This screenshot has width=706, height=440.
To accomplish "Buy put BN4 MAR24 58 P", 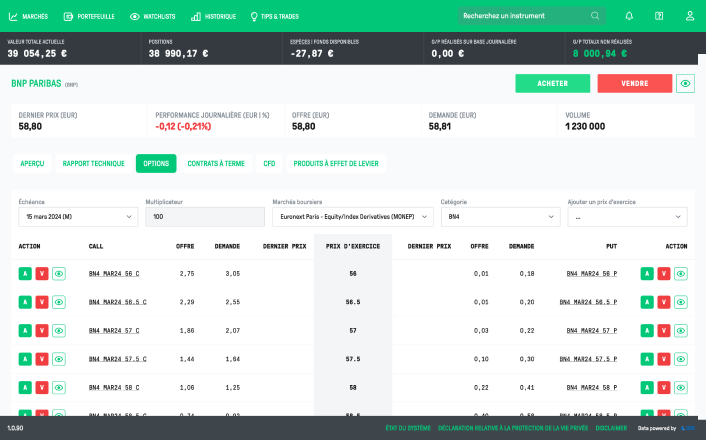I will click(647, 387).
